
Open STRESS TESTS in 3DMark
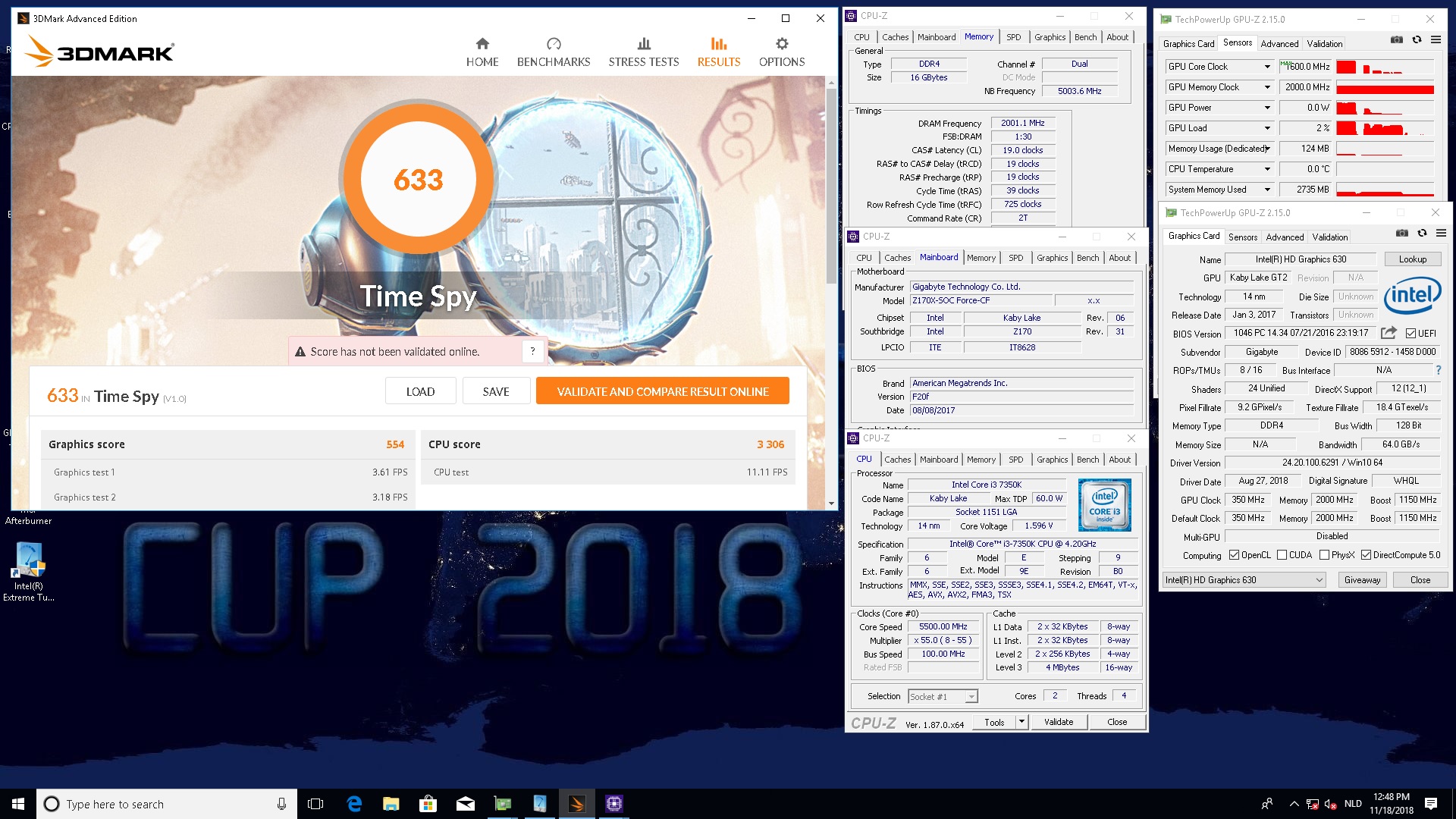[644, 52]
